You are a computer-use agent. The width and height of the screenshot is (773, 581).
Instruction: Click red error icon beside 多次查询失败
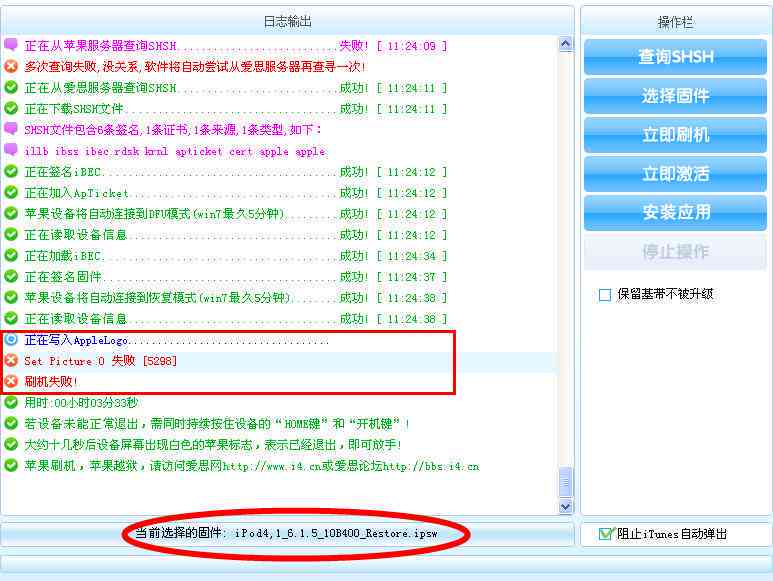[11, 66]
